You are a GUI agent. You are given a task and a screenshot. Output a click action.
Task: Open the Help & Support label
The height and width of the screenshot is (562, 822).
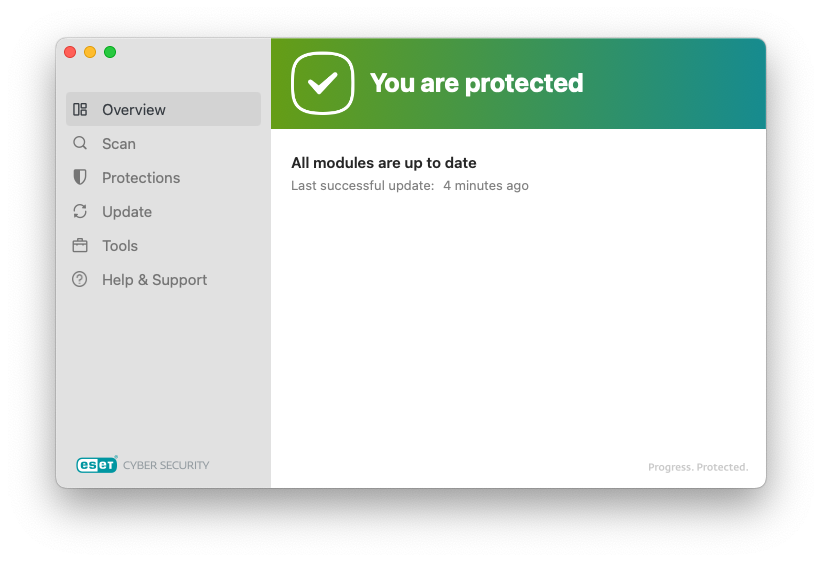155,280
